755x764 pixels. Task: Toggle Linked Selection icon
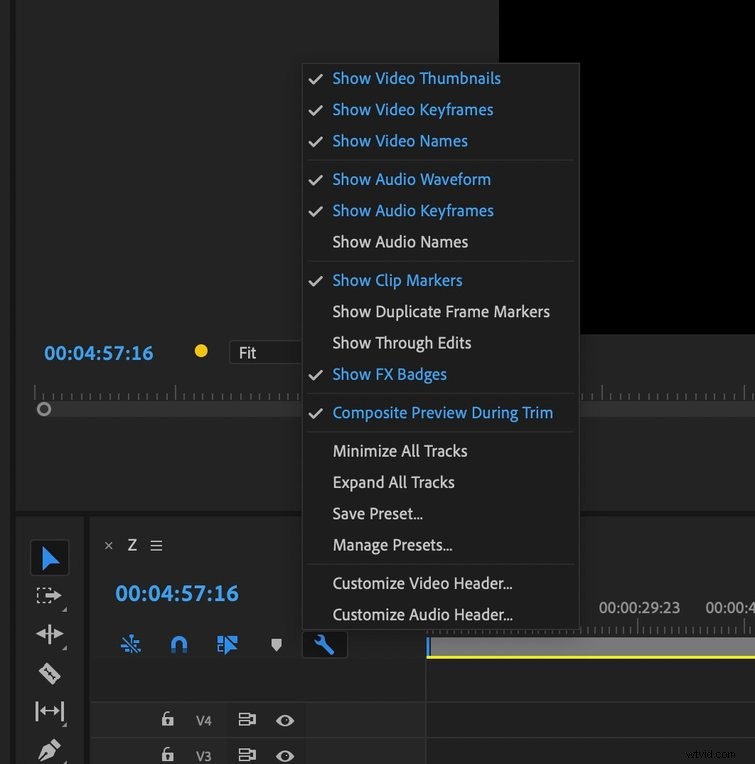[x=227, y=644]
